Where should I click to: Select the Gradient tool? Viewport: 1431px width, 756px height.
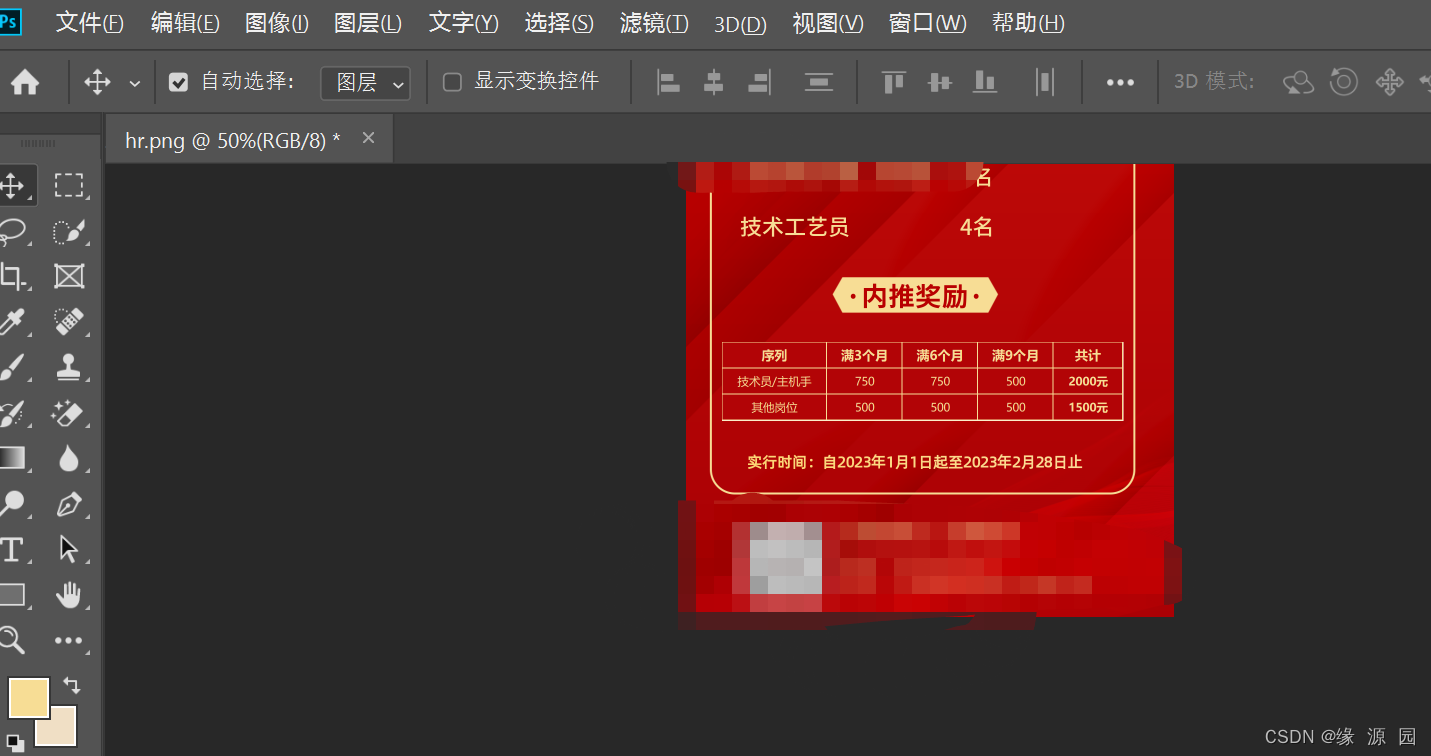(x=12, y=458)
